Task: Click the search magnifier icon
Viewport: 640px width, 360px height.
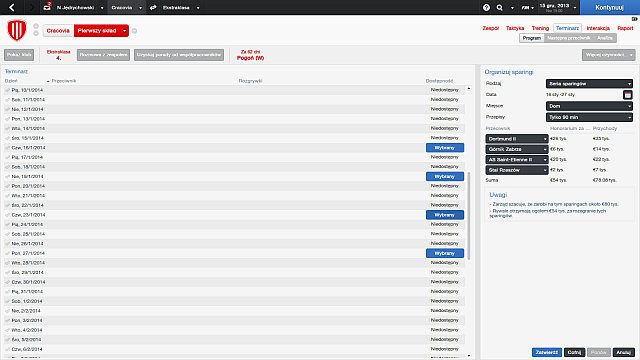Action: tap(500, 7)
